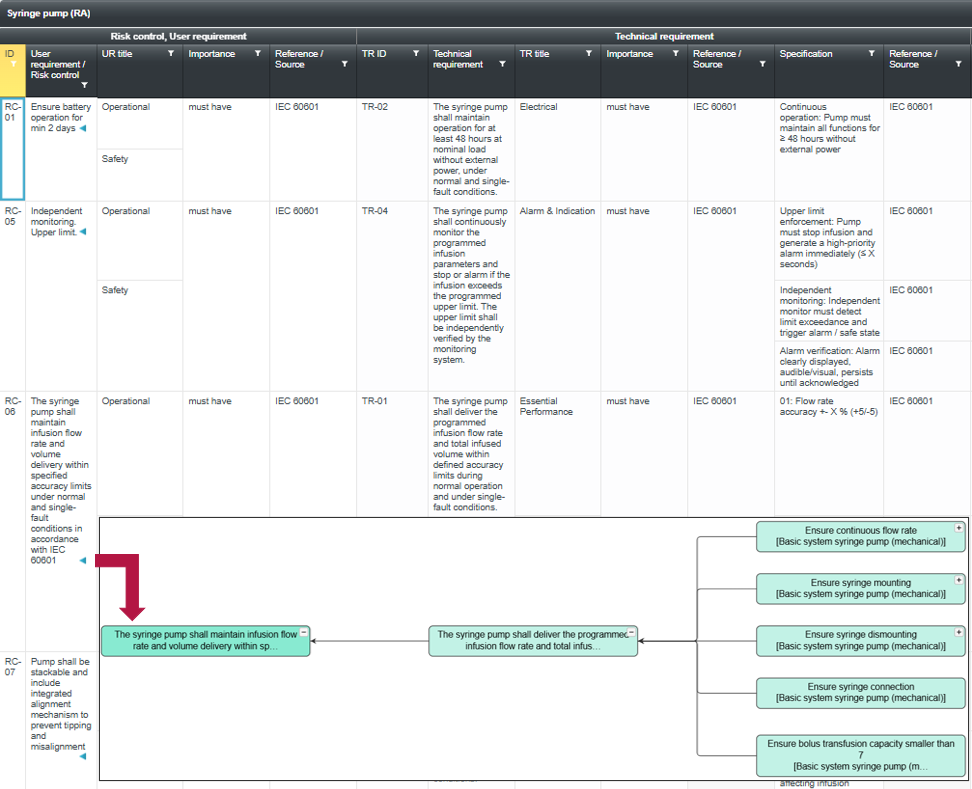
Task: Toggle the filter on the User requirement column
Action: click(x=84, y=85)
